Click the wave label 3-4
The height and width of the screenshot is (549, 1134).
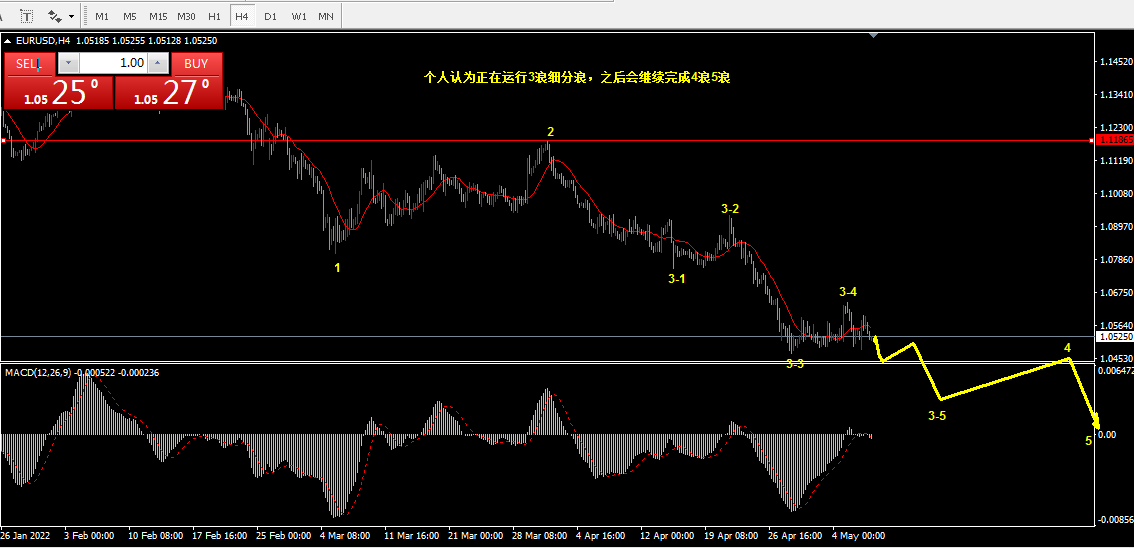pyautogui.click(x=848, y=292)
